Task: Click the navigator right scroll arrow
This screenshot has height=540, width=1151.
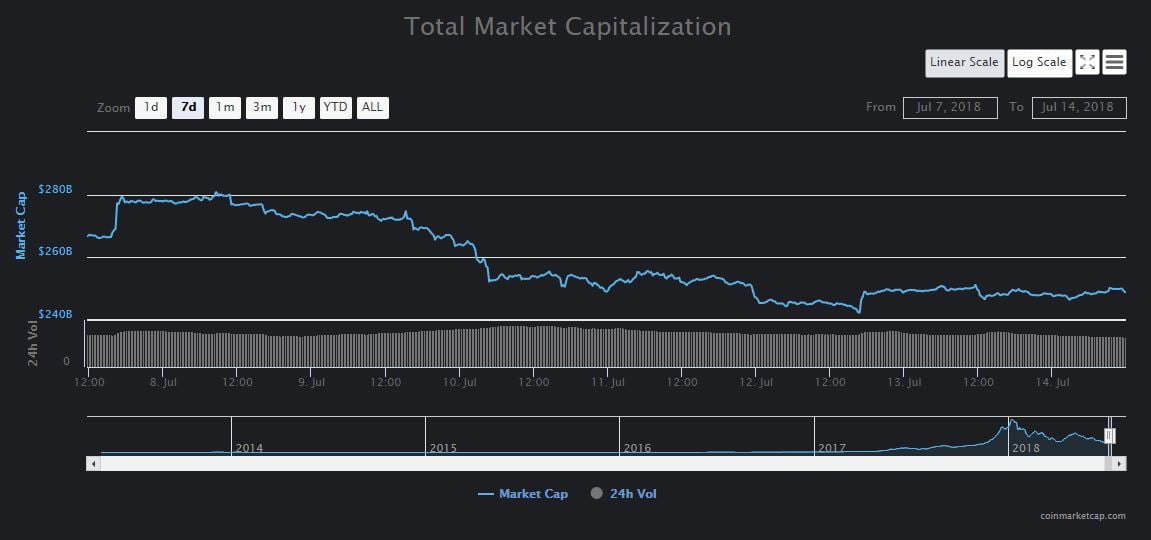Action: coord(1119,464)
